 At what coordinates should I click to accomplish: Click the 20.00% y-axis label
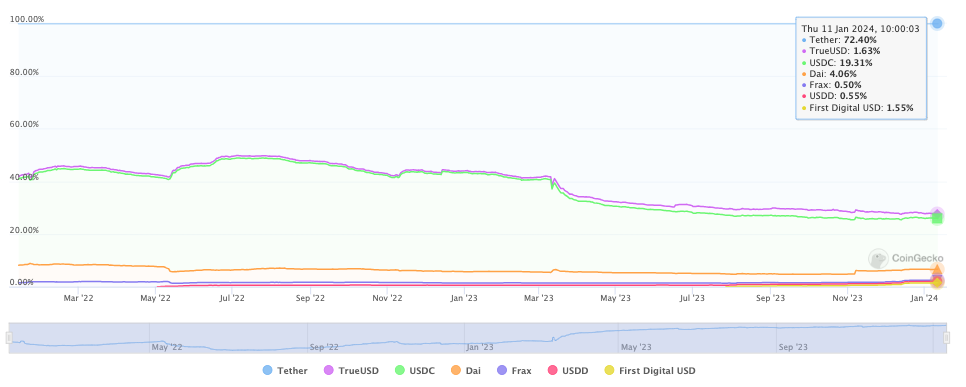coord(25,230)
